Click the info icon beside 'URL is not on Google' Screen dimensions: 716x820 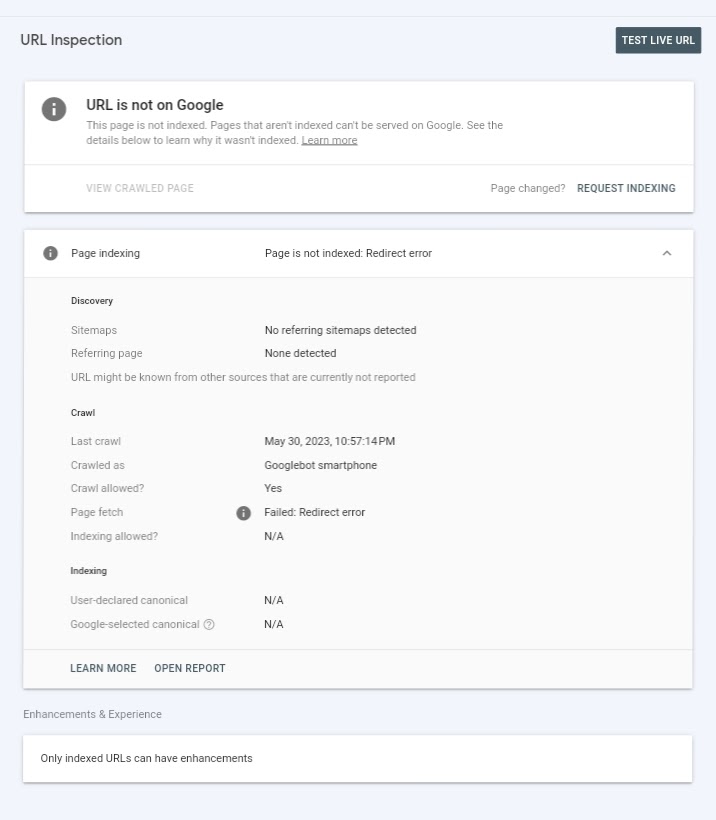[54, 109]
